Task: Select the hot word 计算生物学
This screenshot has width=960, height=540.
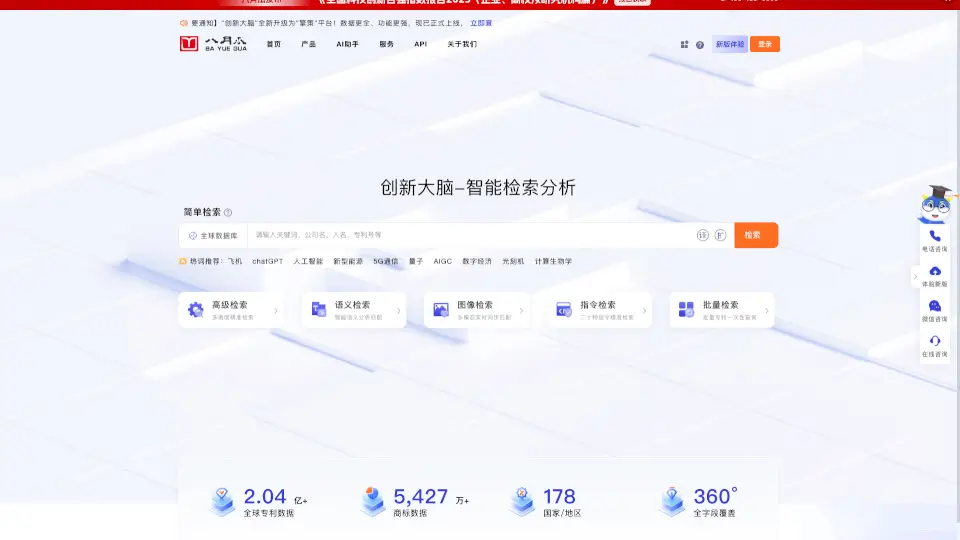Action: [x=553, y=261]
